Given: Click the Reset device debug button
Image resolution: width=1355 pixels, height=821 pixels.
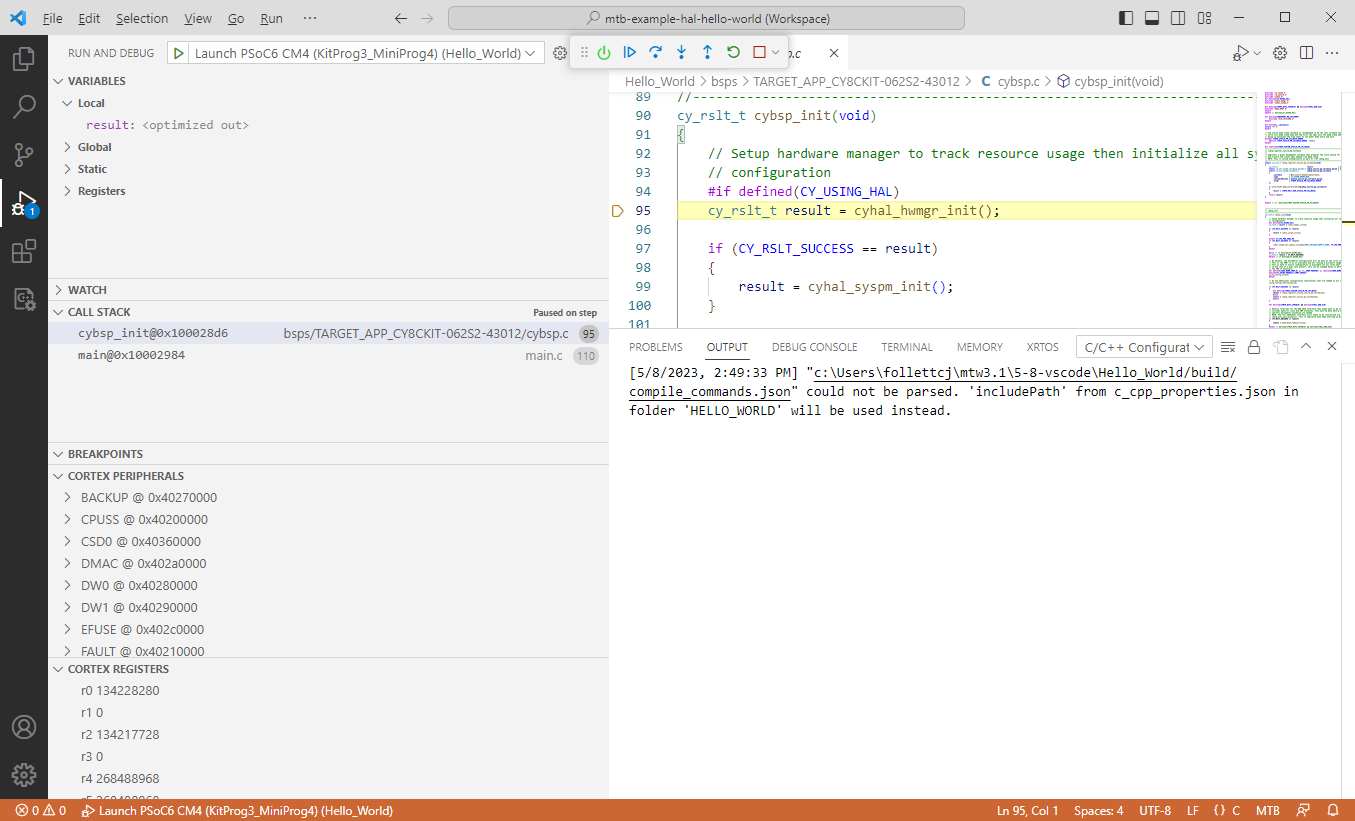Looking at the screenshot, I should tap(604, 53).
